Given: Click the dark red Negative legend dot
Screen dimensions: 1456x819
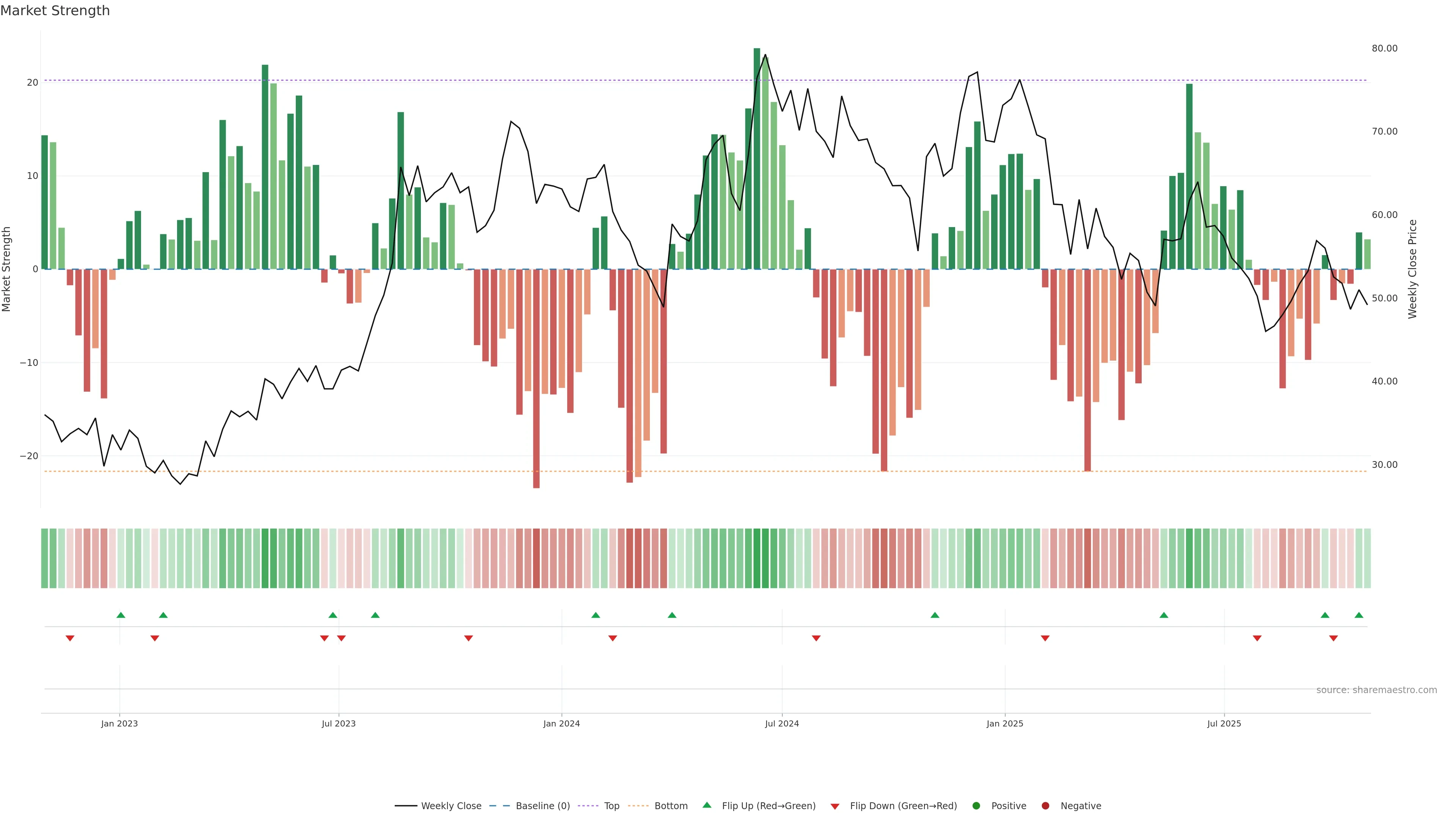Looking at the screenshot, I should [1045, 805].
